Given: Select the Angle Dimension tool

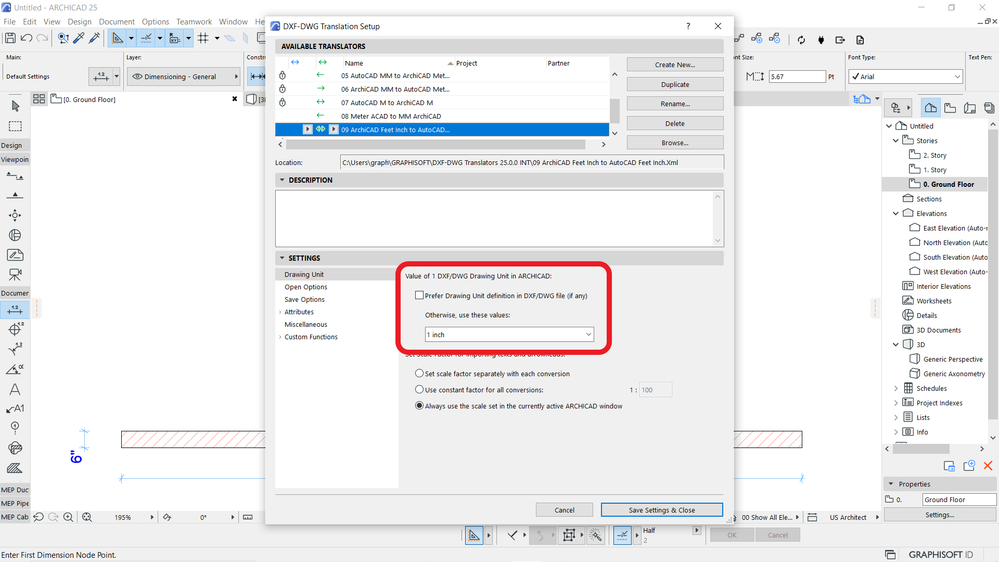Looking at the screenshot, I should pyautogui.click(x=15, y=369).
